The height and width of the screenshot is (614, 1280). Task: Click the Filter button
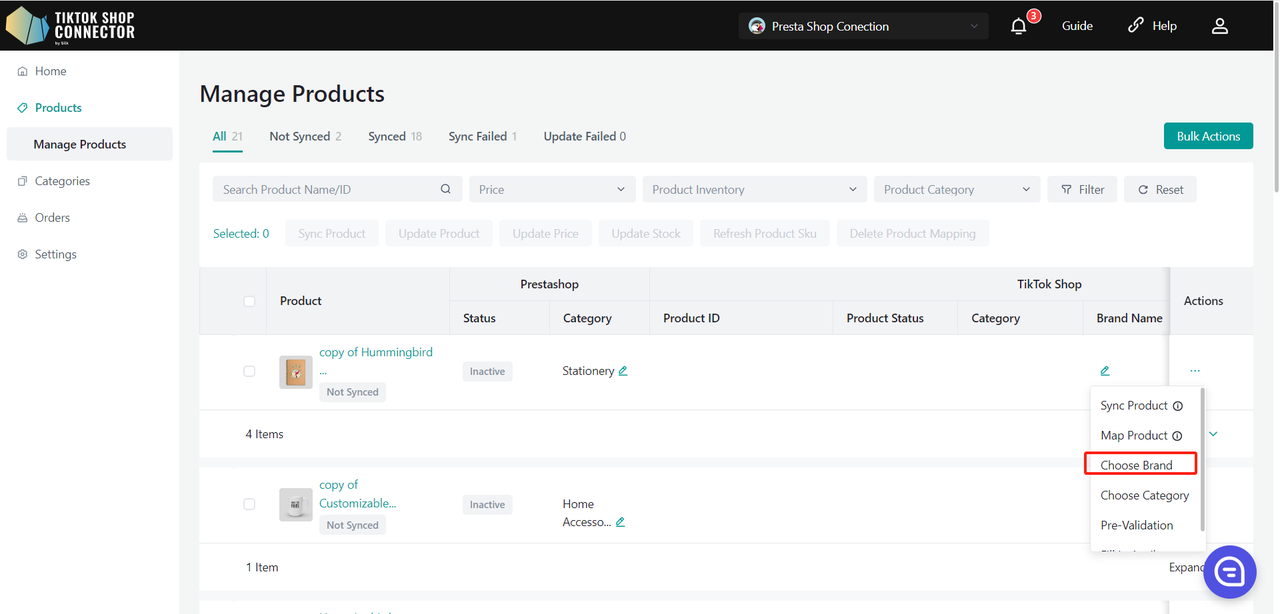[x=1082, y=189]
